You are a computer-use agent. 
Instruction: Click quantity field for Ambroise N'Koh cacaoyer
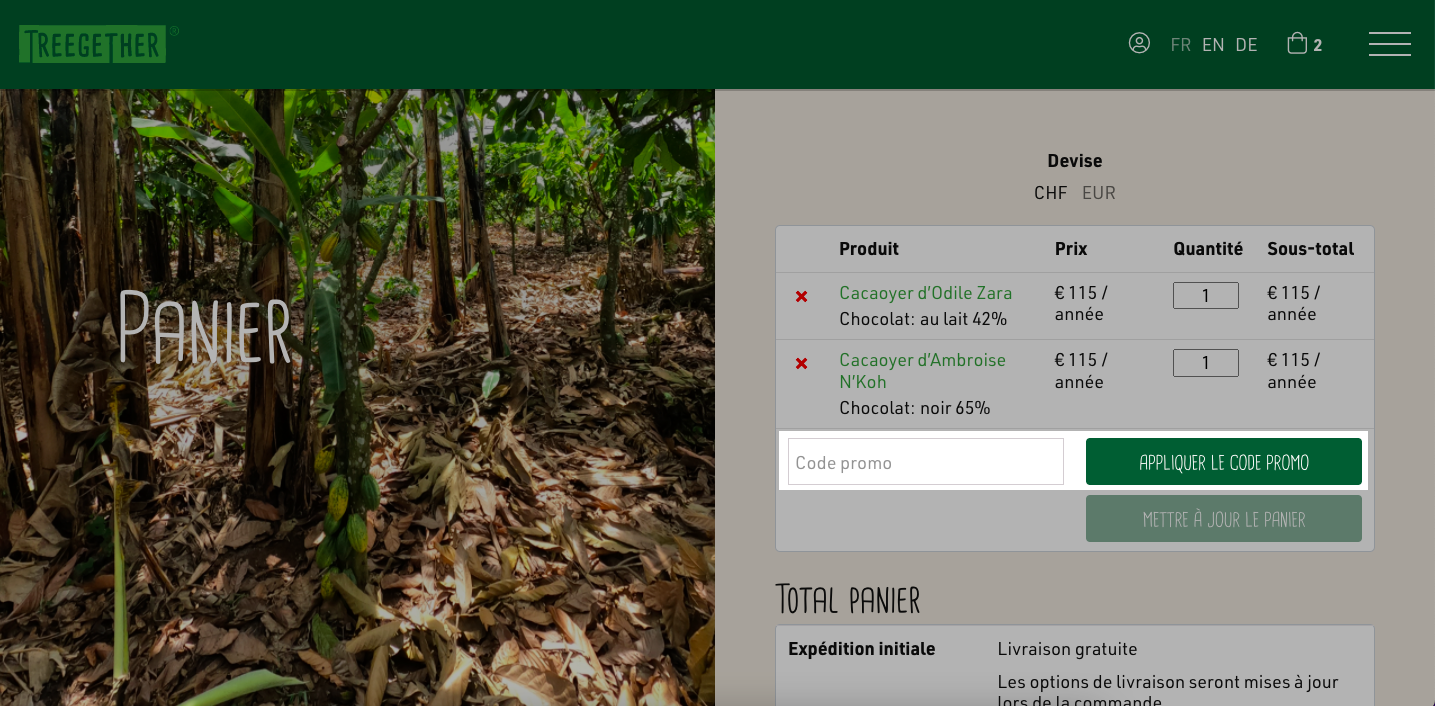pyautogui.click(x=1206, y=363)
